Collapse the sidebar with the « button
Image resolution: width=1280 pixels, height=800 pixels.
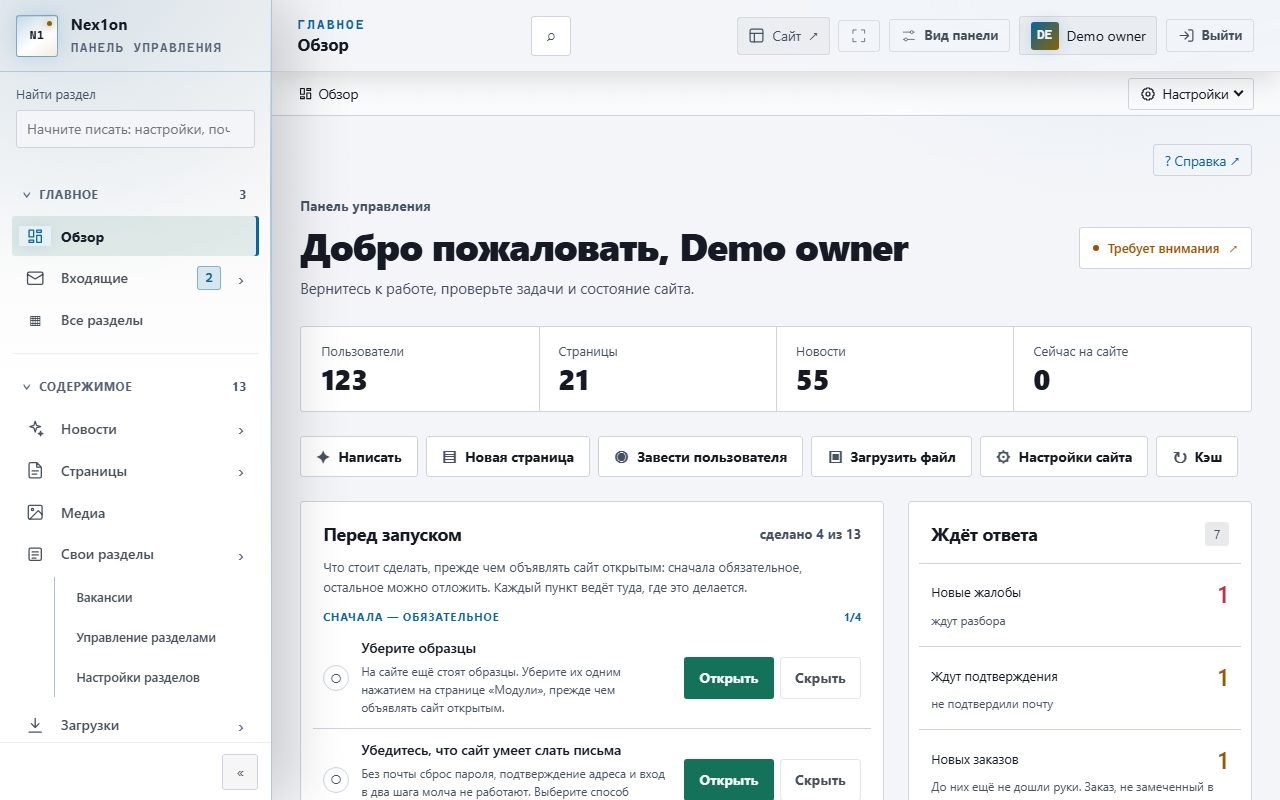pyautogui.click(x=240, y=772)
